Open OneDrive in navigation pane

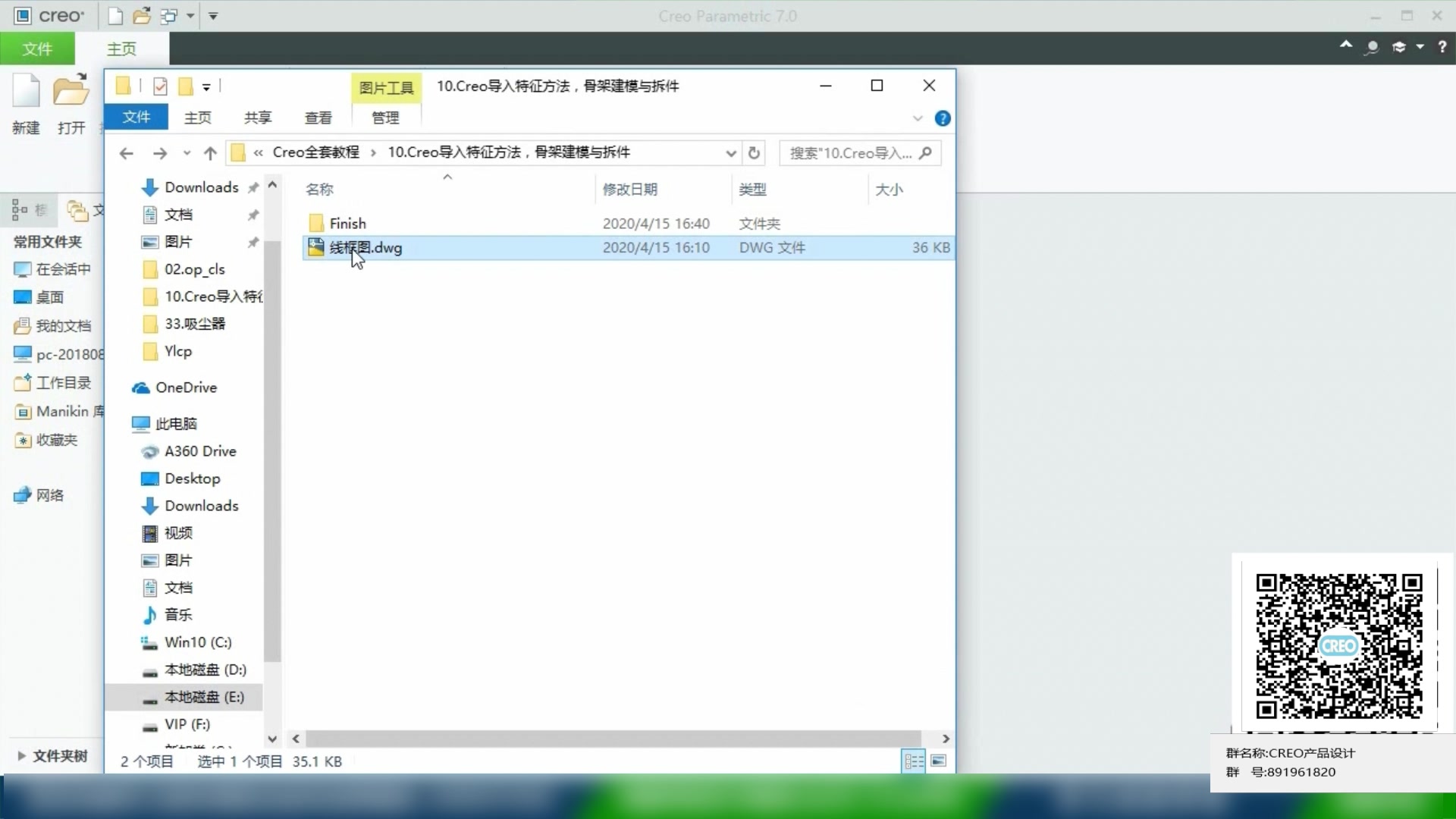click(186, 388)
